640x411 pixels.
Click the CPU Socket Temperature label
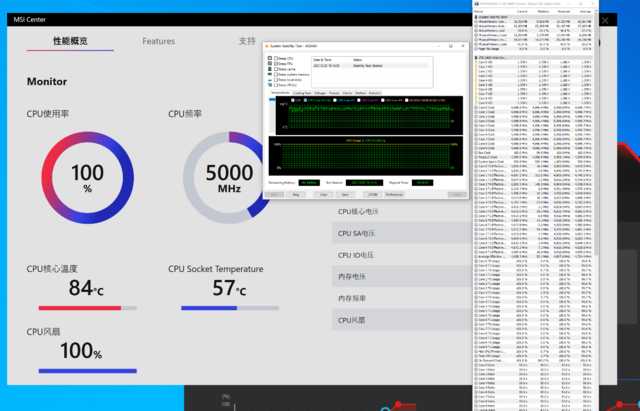click(216, 269)
